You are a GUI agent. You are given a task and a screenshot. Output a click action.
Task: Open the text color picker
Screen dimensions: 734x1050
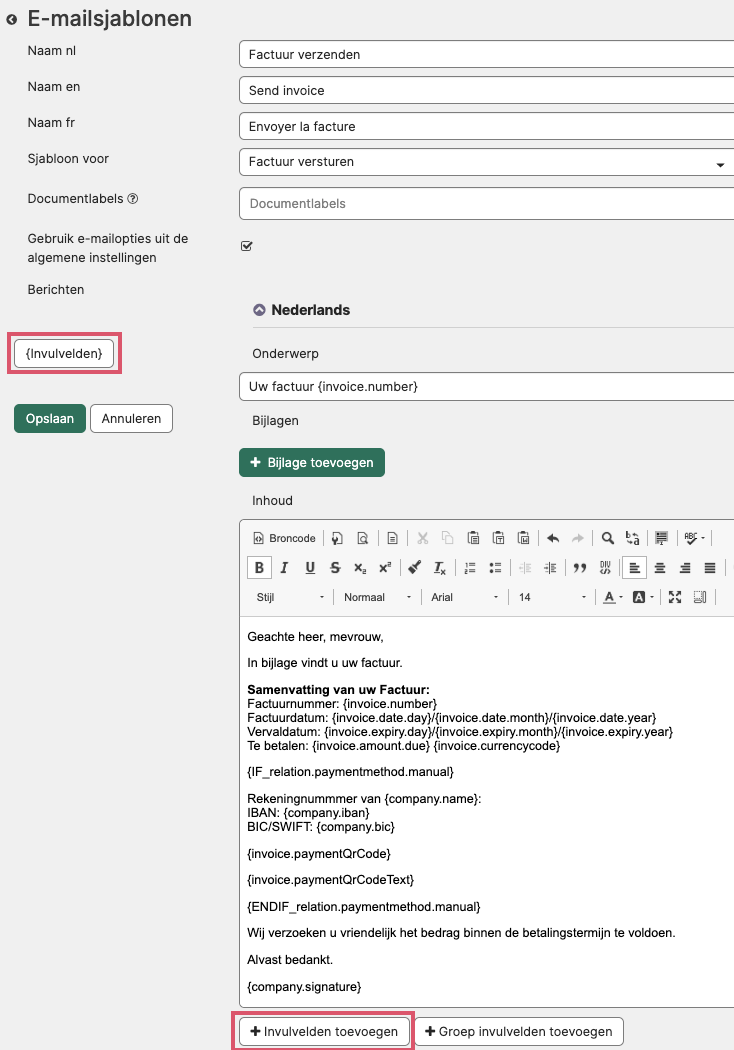(x=613, y=597)
